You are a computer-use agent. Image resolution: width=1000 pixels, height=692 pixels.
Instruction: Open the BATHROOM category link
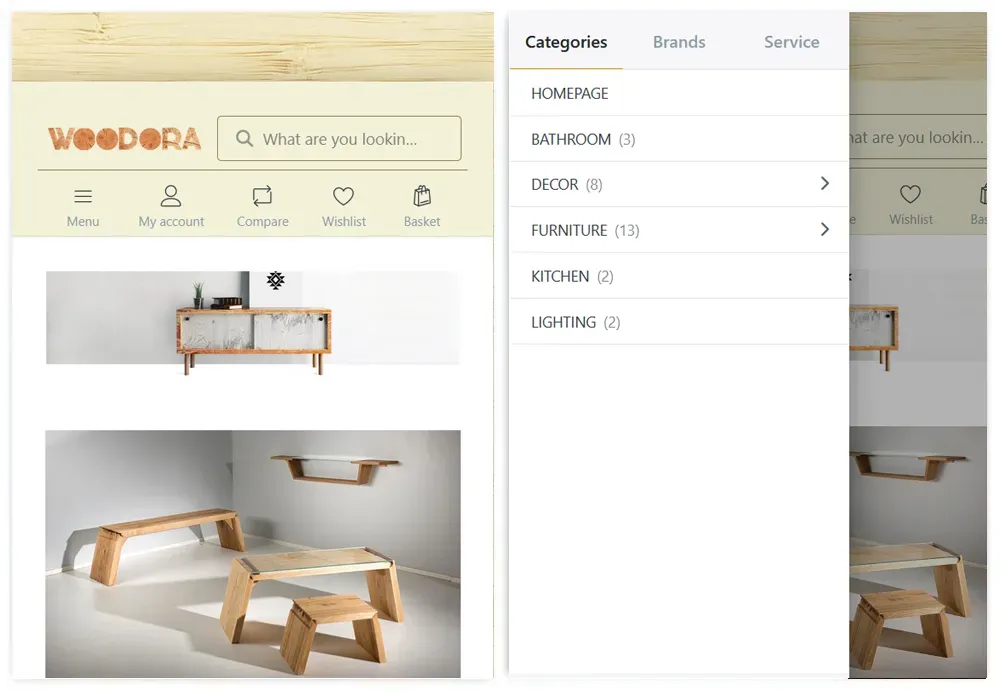(679, 139)
